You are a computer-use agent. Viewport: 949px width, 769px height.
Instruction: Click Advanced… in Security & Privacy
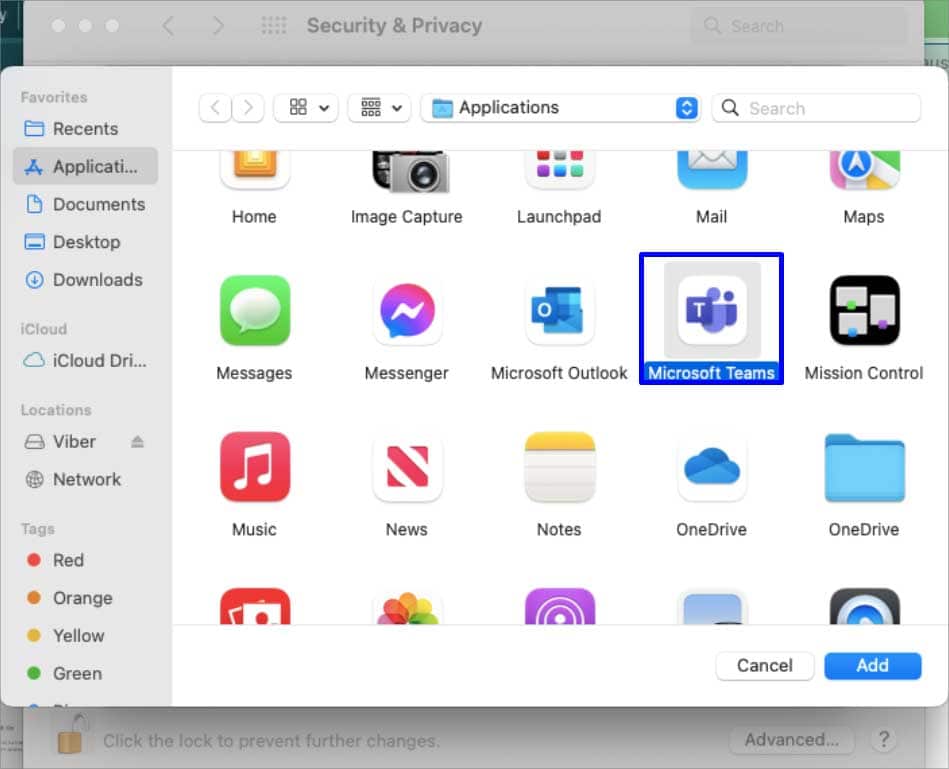[792, 740]
